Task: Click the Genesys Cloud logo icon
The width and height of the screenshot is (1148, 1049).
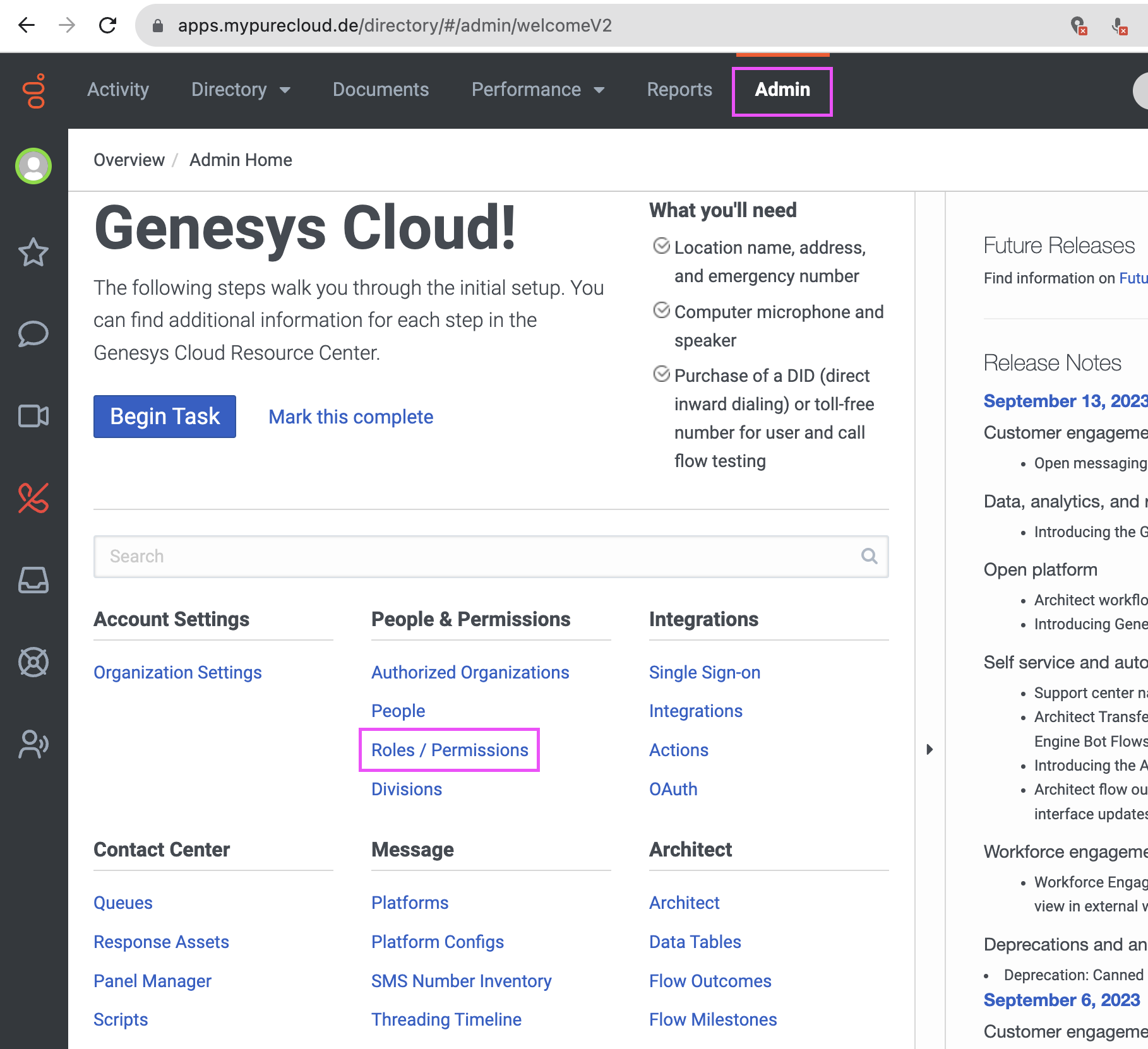Action: click(34, 90)
